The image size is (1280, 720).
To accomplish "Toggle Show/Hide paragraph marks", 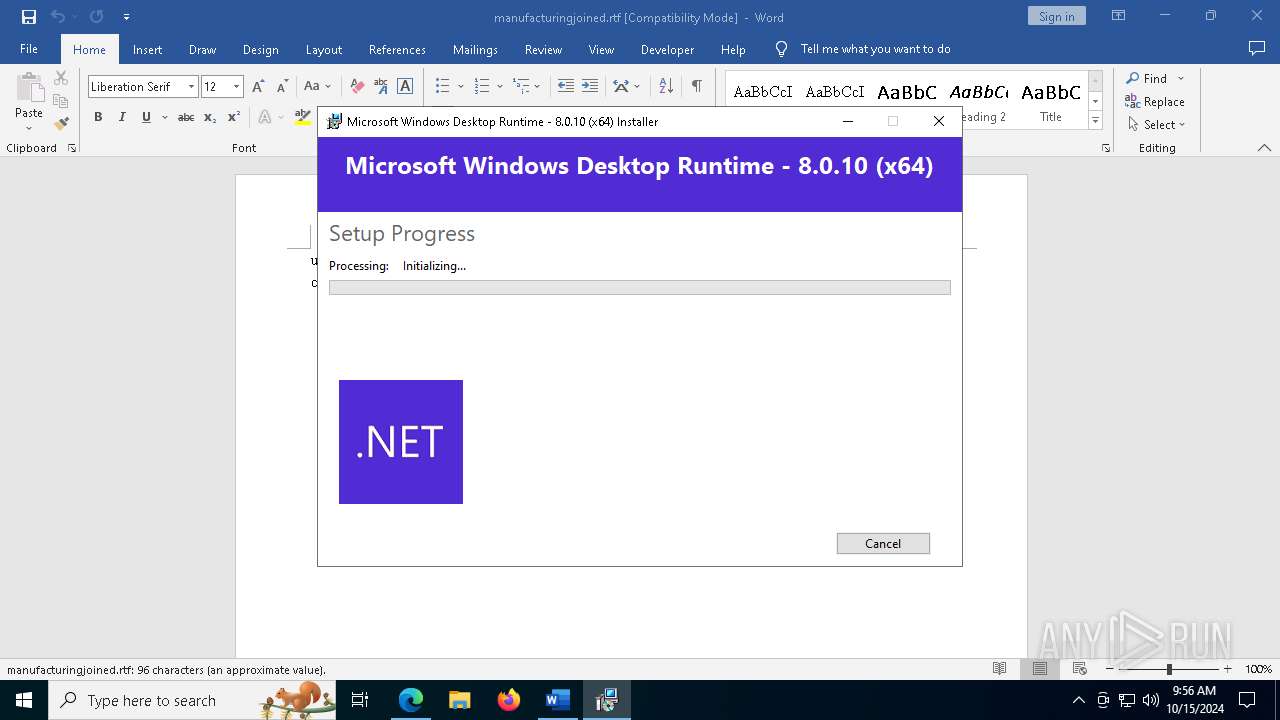I will (696, 87).
